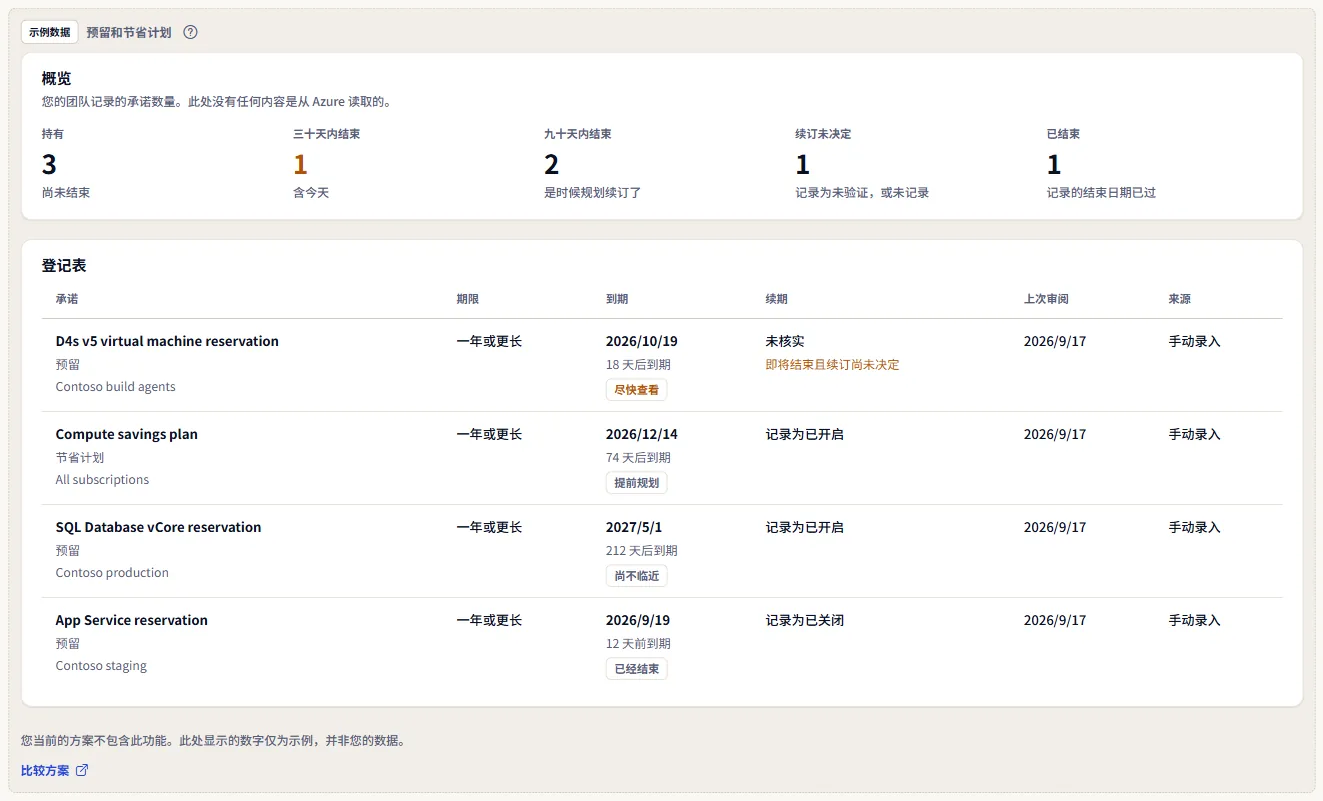1323x801 pixels.
Task: Click the 提前规划 status badge
Action: pyautogui.click(x=636, y=483)
